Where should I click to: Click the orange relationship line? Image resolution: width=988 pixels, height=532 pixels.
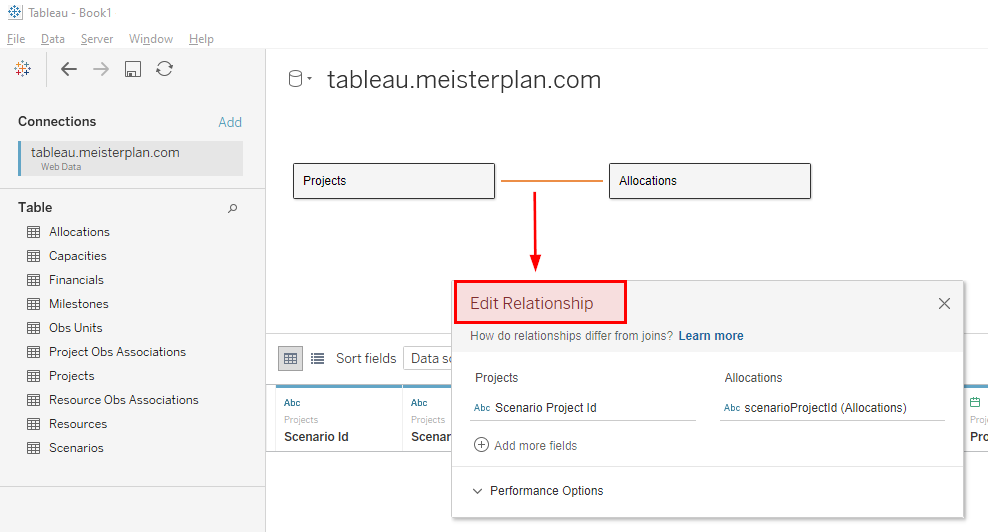click(x=552, y=181)
